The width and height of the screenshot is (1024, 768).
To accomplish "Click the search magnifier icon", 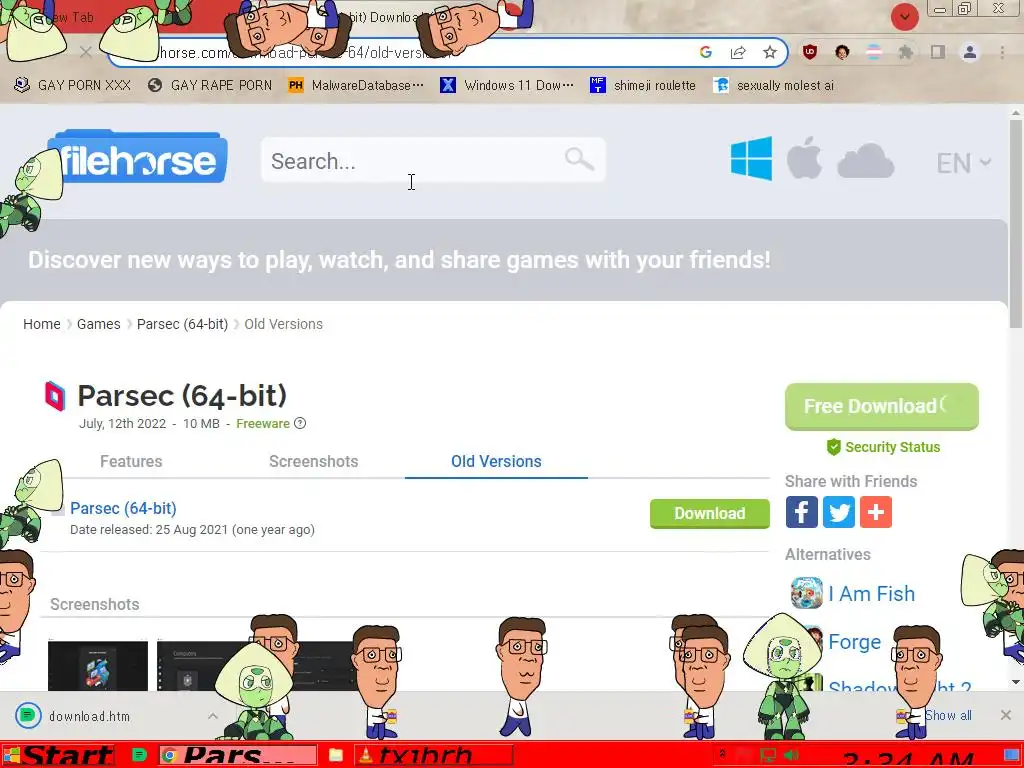I will 579,159.
